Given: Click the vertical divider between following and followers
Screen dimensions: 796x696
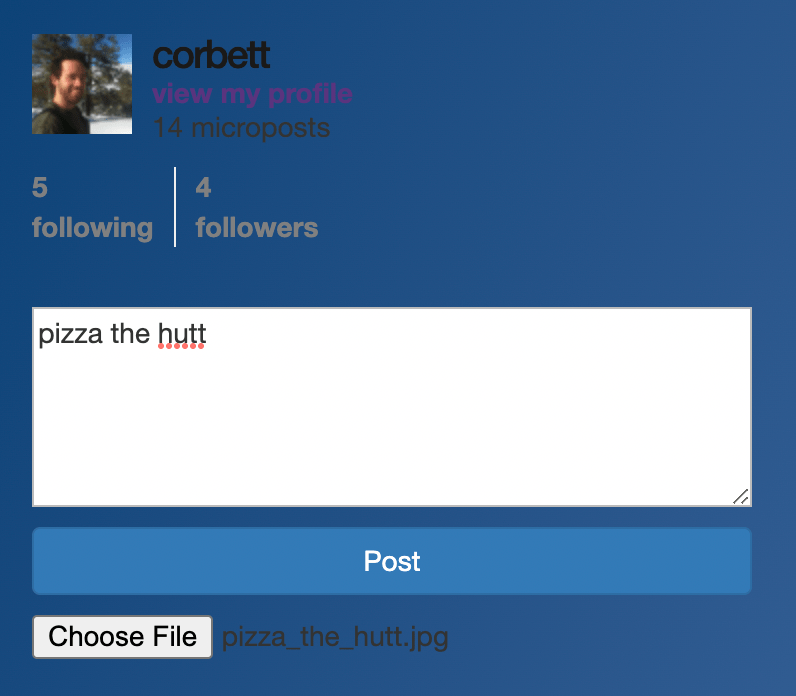Looking at the screenshot, I should click(x=175, y=207).
